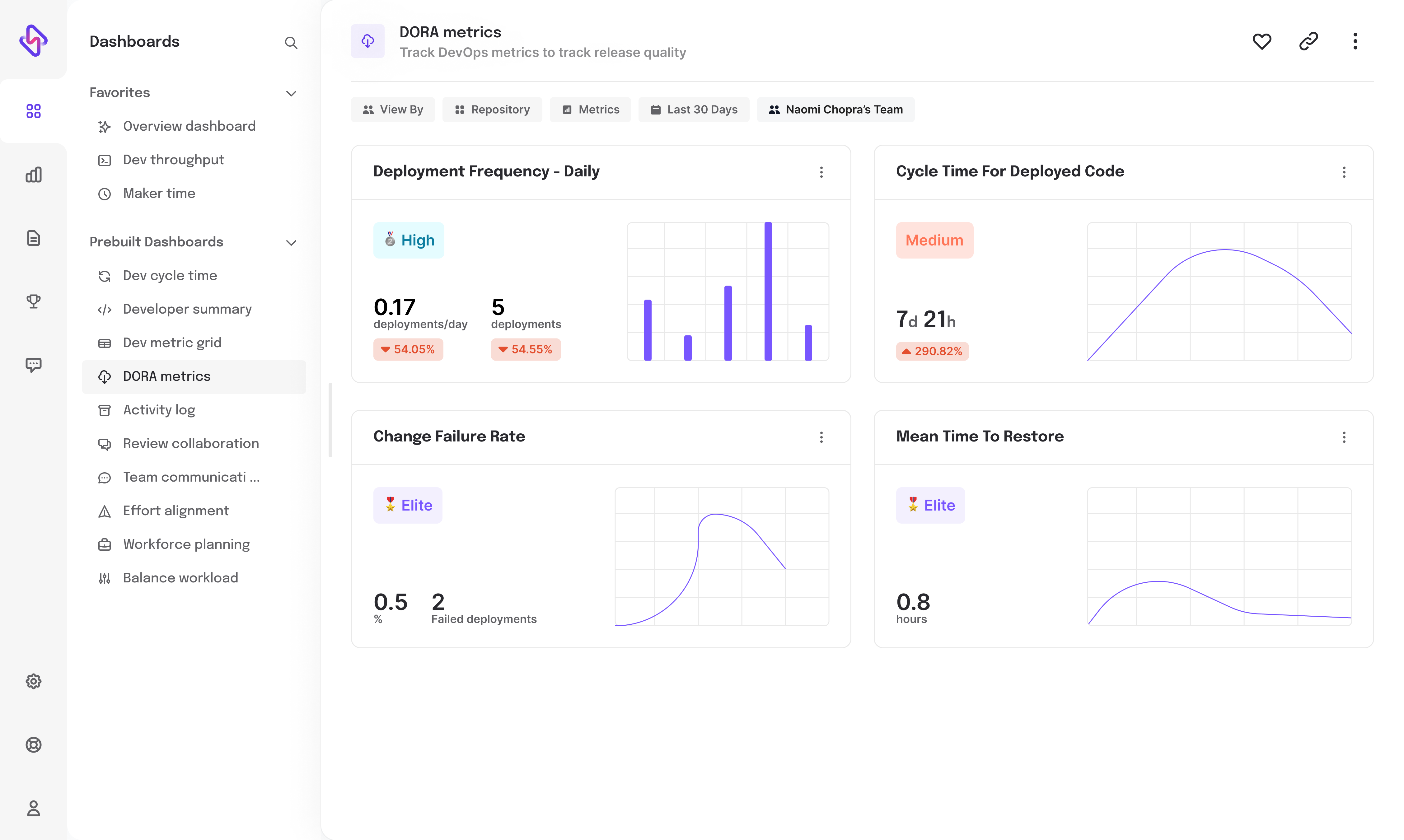This screenshot has height=840, width=1404.
Task: Collapse the Favorites section
Action: [291, 93]
